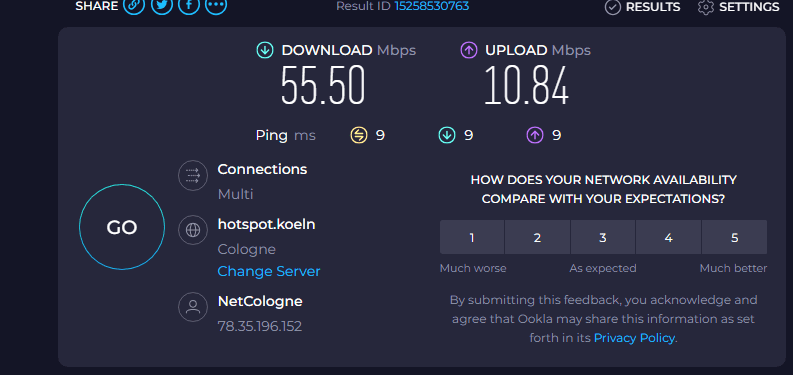Rate network availability as 1
Screen dimensions: 793x375
pos(472,237)
